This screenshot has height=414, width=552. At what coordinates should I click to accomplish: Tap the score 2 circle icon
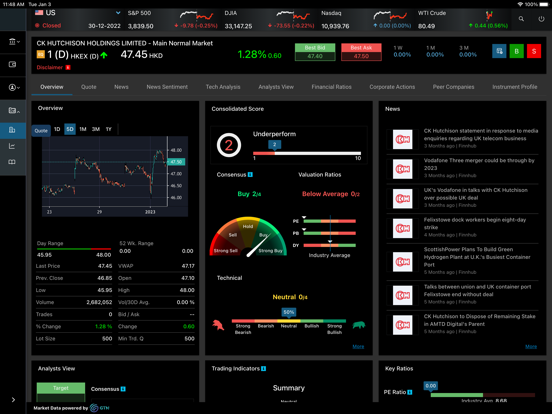229,145
